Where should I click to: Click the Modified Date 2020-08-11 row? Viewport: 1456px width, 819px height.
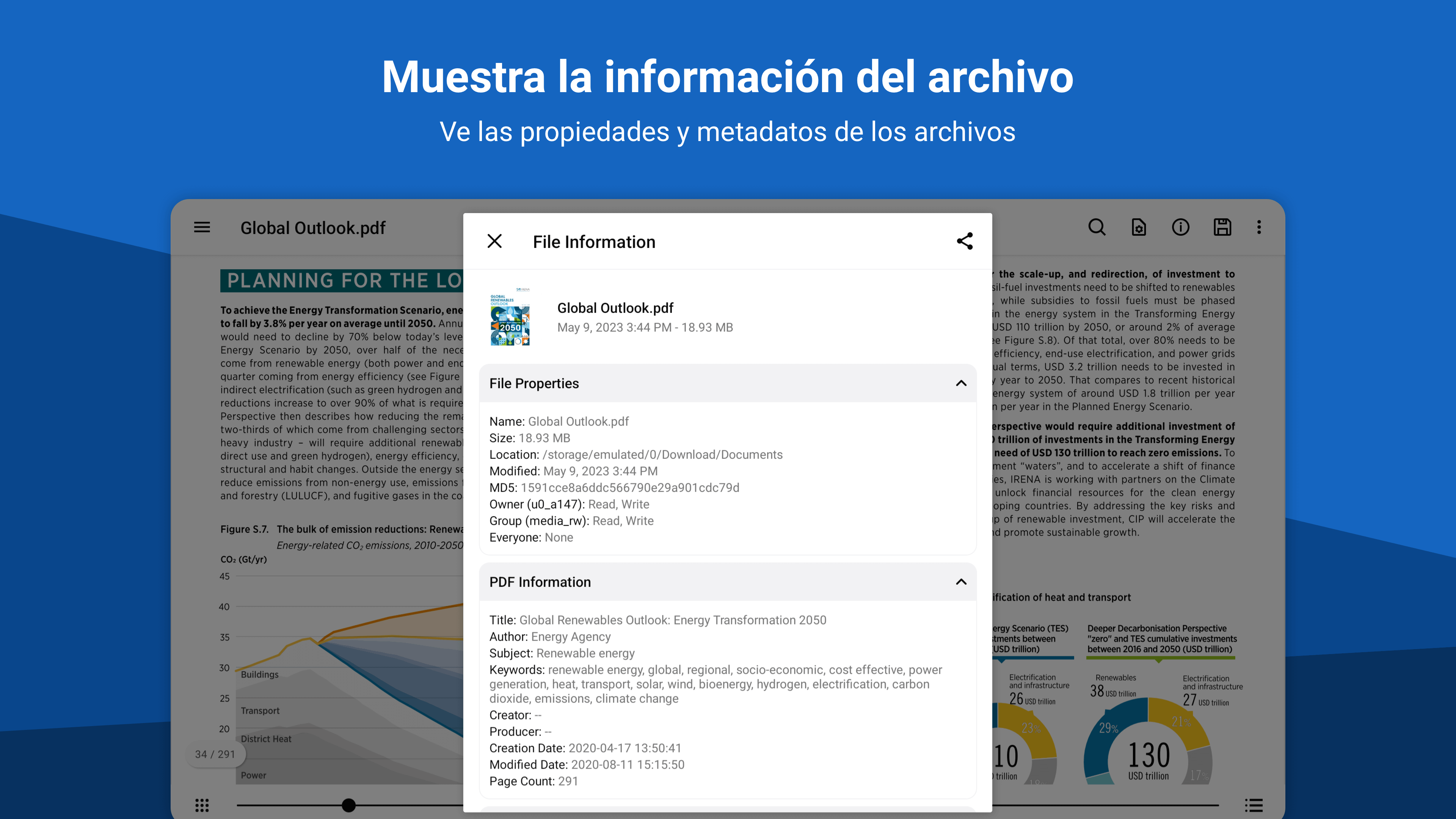tap(587, 765)
